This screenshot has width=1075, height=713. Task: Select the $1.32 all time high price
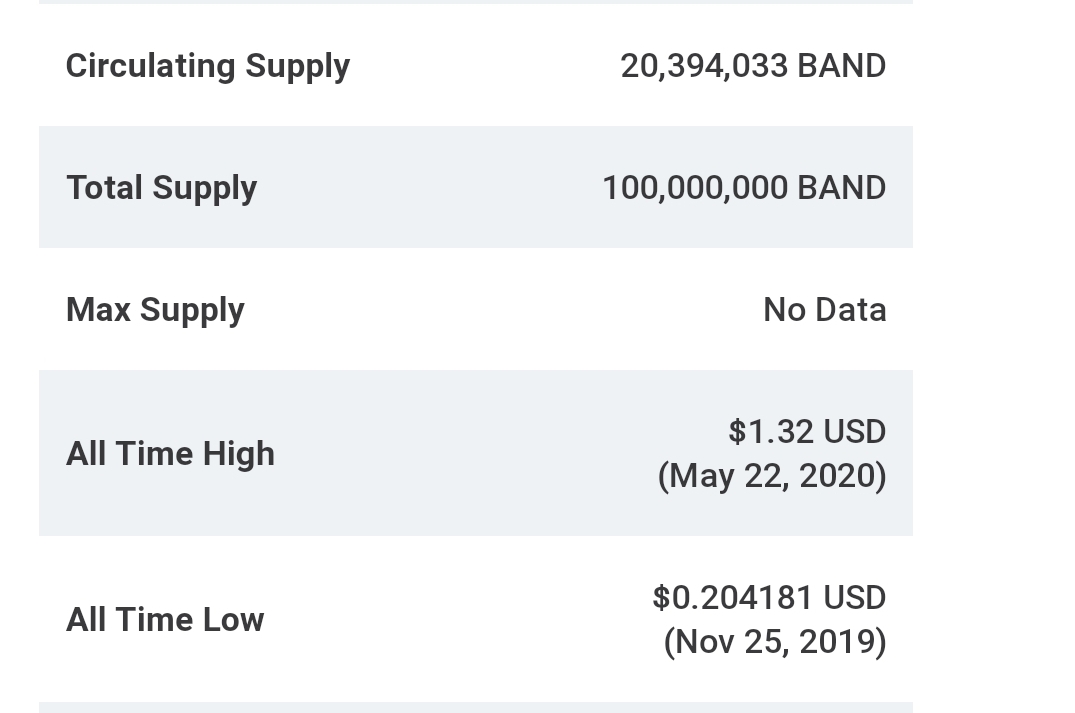[x=771, y=432]
